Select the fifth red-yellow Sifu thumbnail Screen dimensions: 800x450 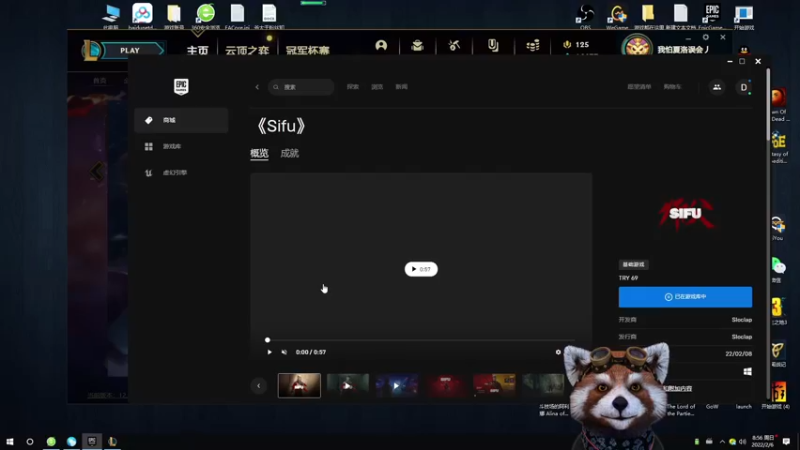pos(494,385)
